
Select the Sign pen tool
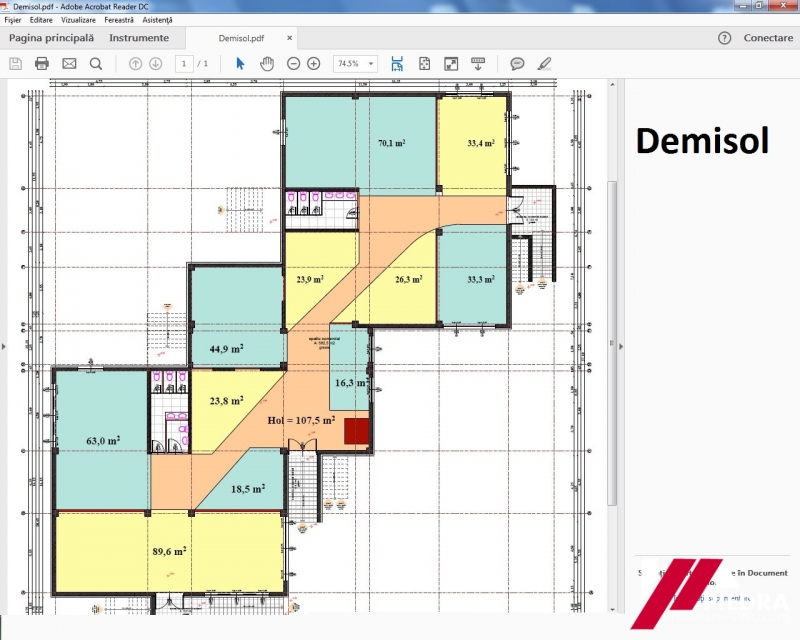pyautogui.click(x=544, y=63)
